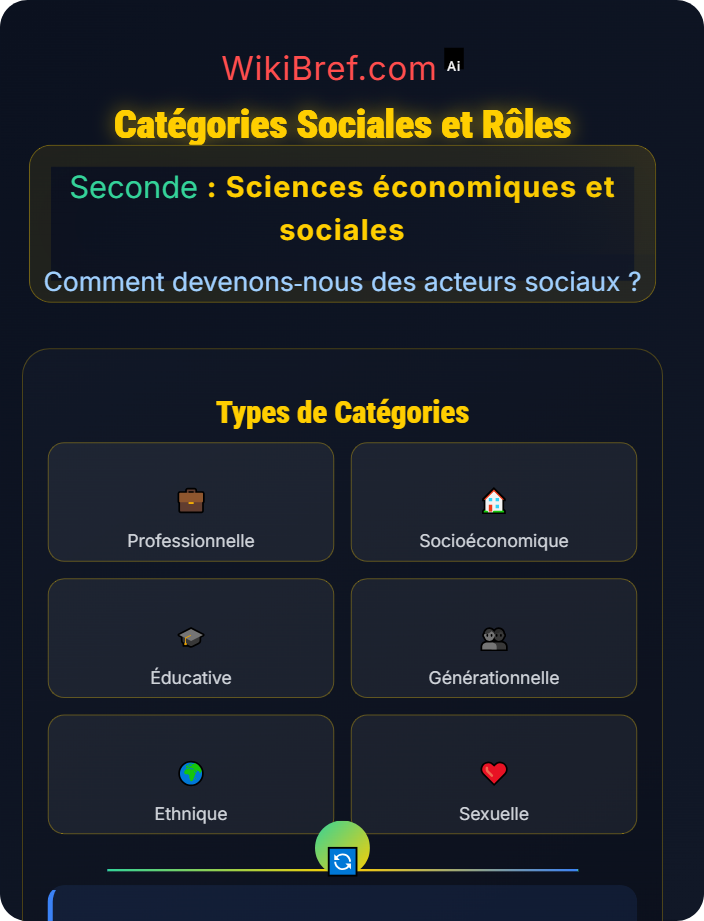Select the globe icon for Ethnique

190,773
